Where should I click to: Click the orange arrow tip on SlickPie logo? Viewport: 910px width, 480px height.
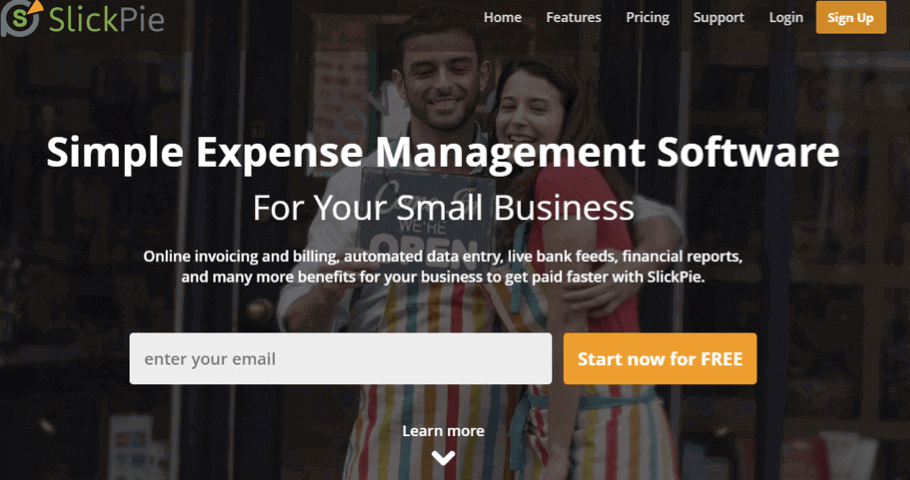(x=34, y=6)
